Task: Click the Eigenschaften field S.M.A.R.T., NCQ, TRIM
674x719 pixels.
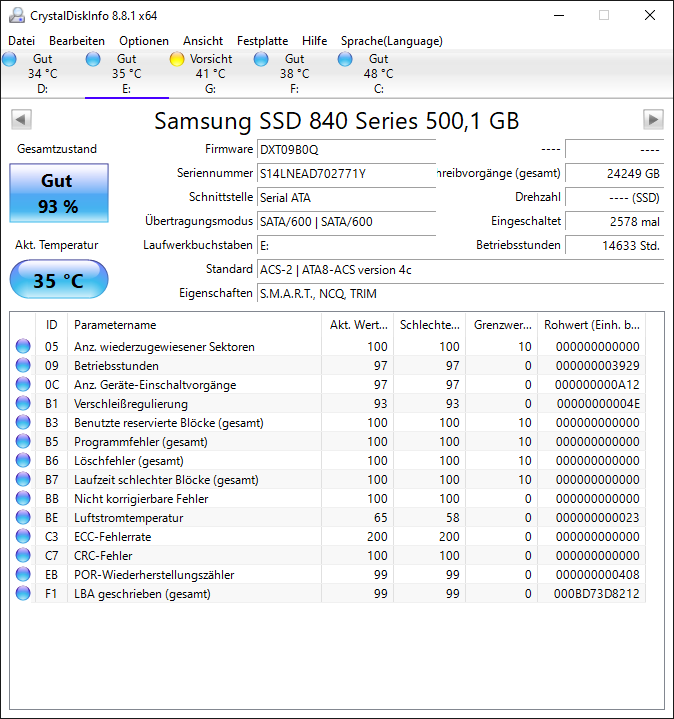Action: coord(460,293)
